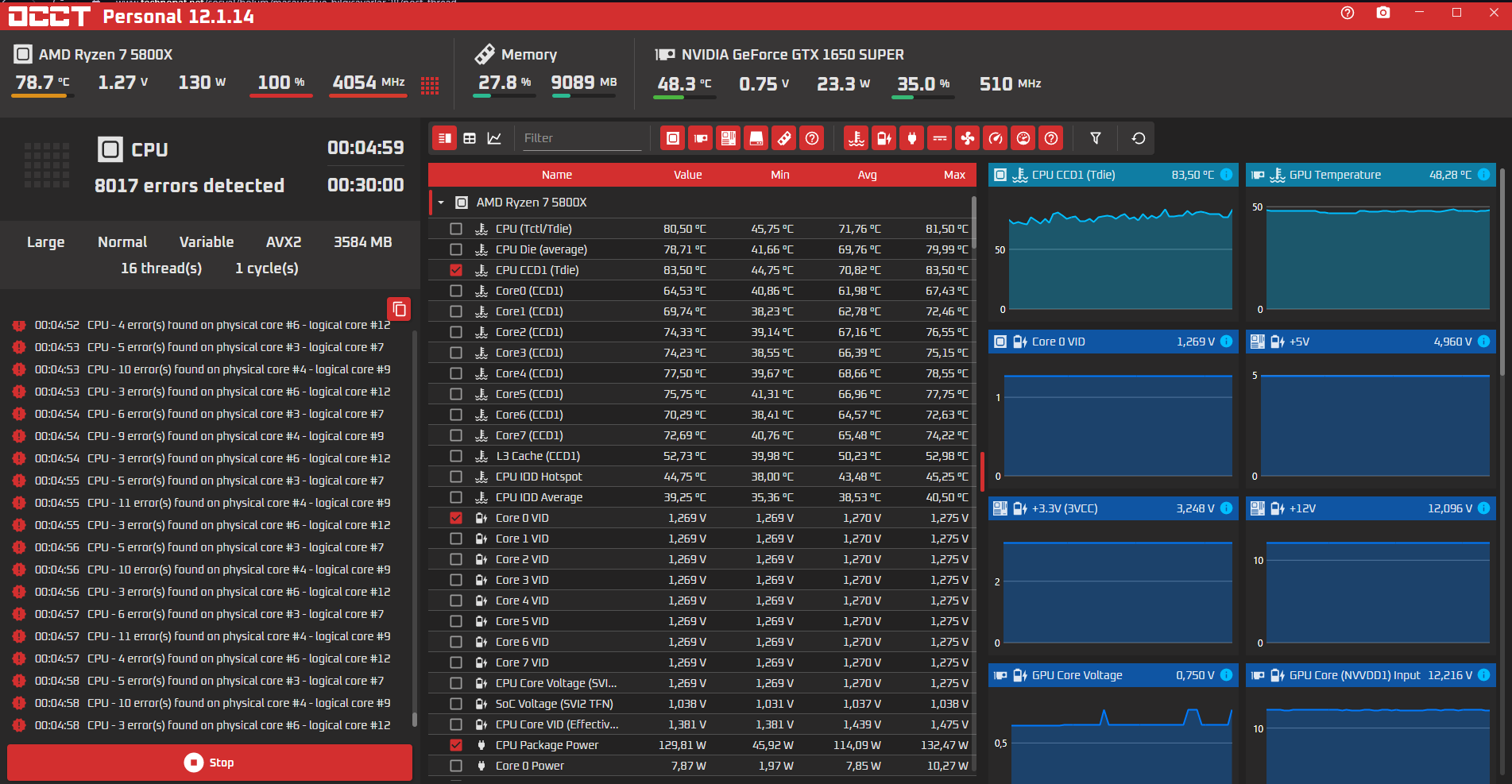Take a screenshot with the camera icon
Image resolution: width=1512 pixels, height=784 pixels.
(x=1383, y=13)
